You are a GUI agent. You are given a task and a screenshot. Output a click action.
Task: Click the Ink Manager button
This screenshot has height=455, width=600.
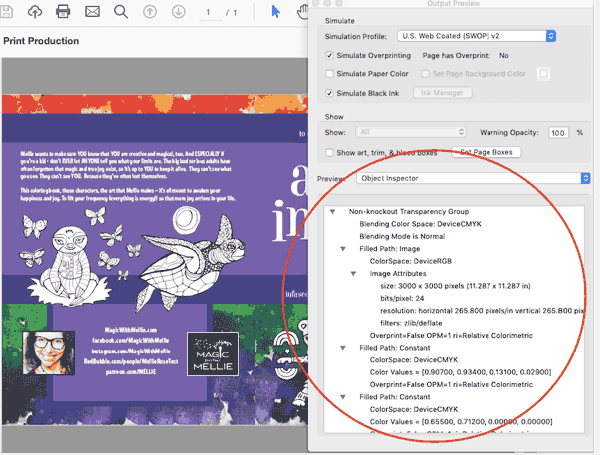click(442, 93)
